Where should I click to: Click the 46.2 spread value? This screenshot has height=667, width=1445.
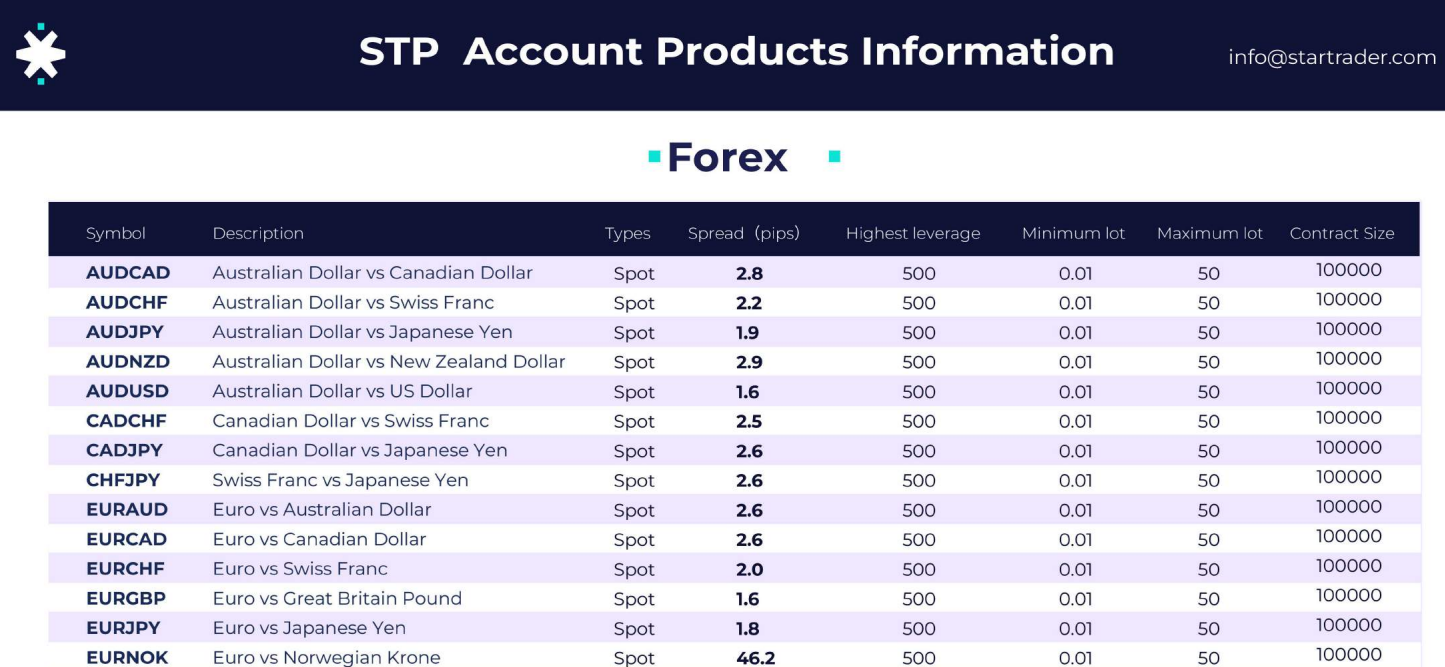point(755,658)
